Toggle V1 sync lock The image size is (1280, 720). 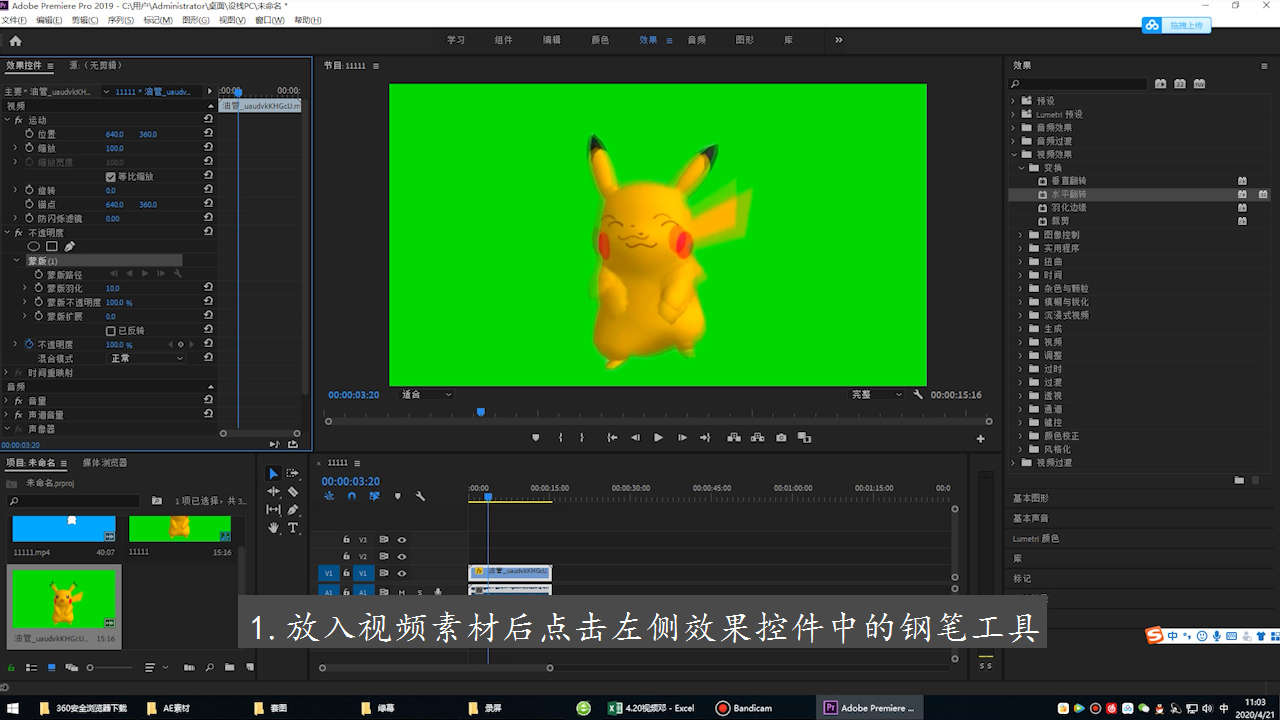coord(383,573)
